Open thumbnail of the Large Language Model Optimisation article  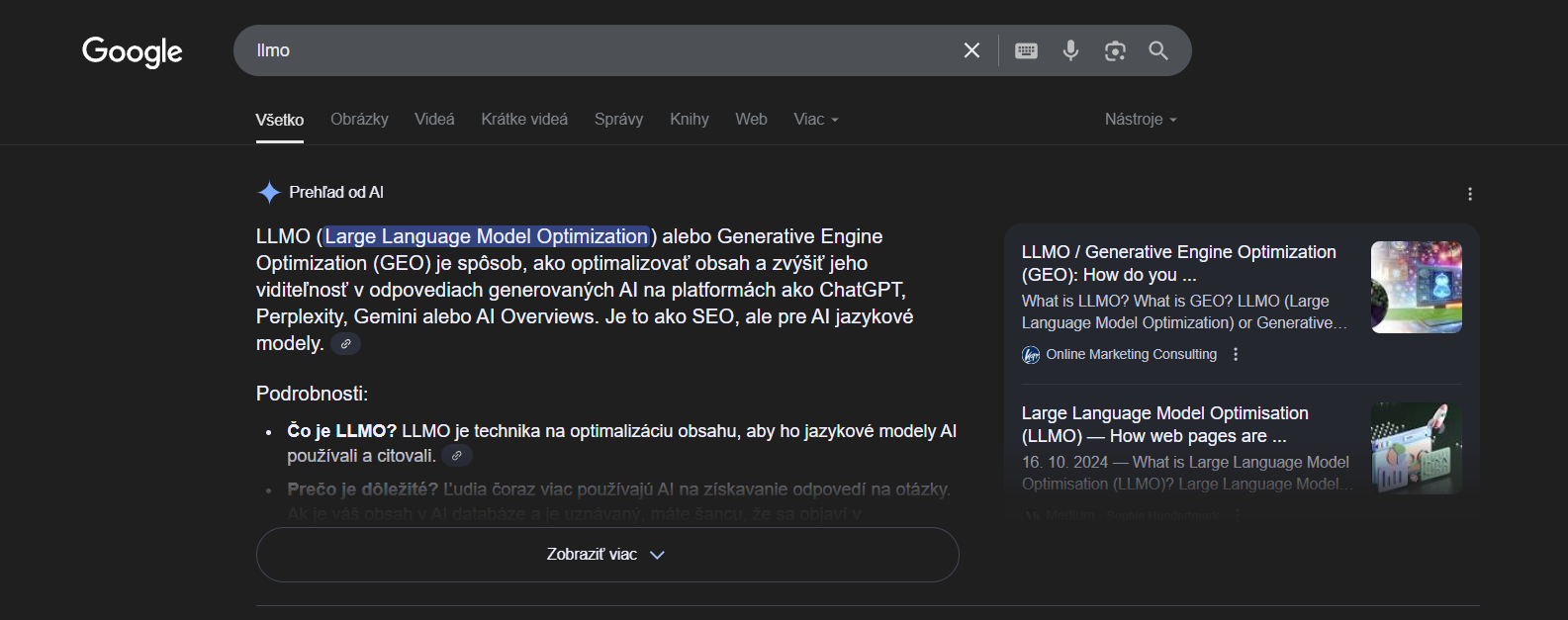[1417, 448]
